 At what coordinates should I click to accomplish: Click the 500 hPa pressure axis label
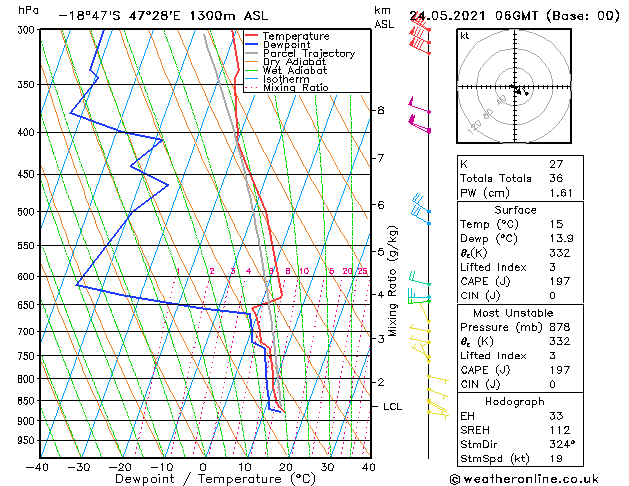coord(26,212)
